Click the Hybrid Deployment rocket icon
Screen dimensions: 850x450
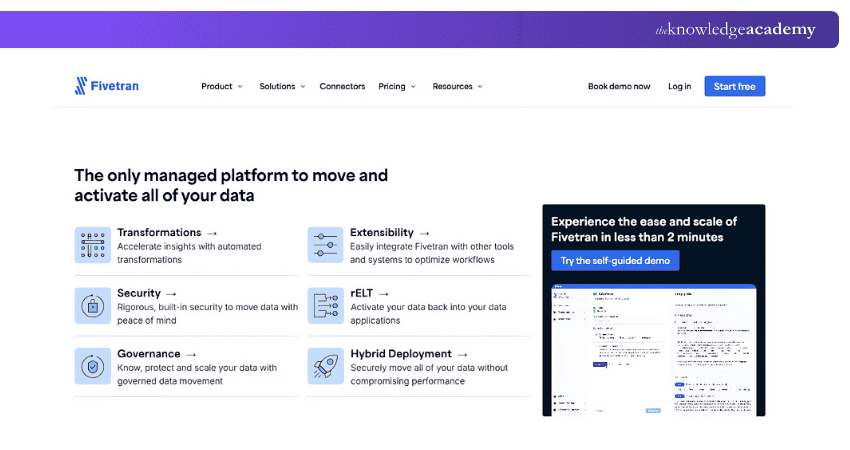(326, 367)
